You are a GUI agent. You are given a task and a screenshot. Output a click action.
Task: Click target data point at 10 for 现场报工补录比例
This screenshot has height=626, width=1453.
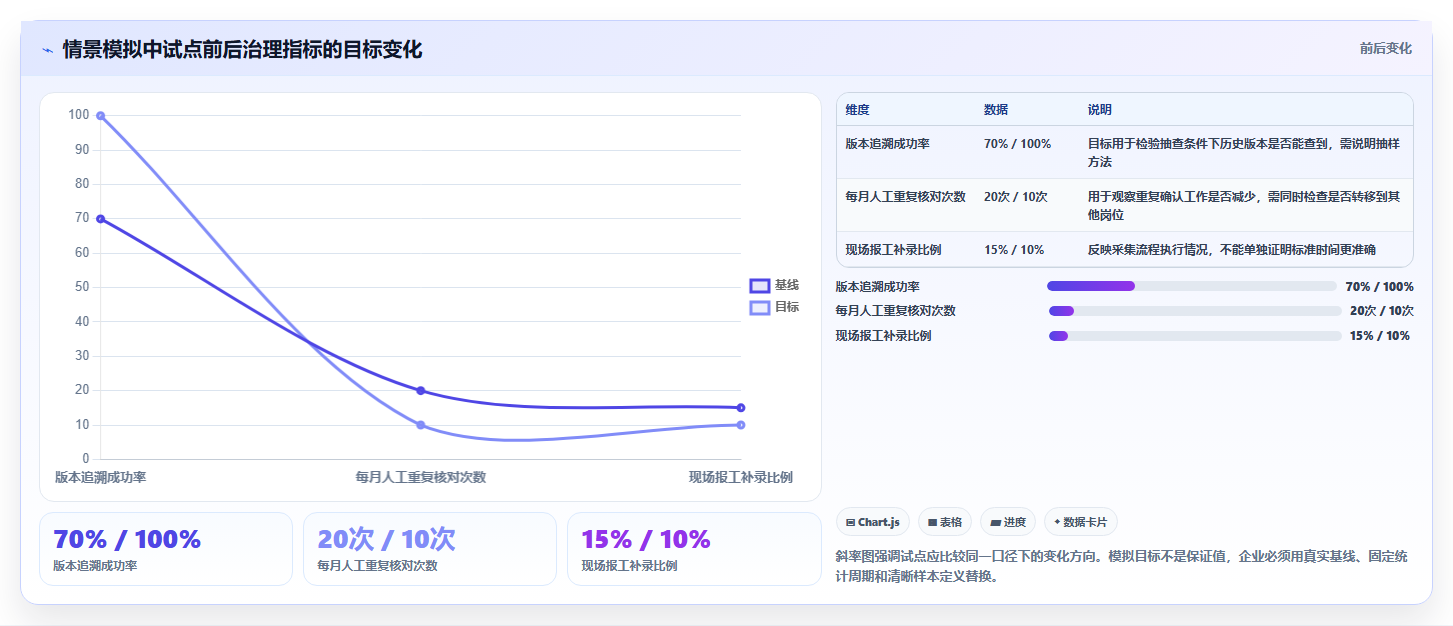pos(741,425)
